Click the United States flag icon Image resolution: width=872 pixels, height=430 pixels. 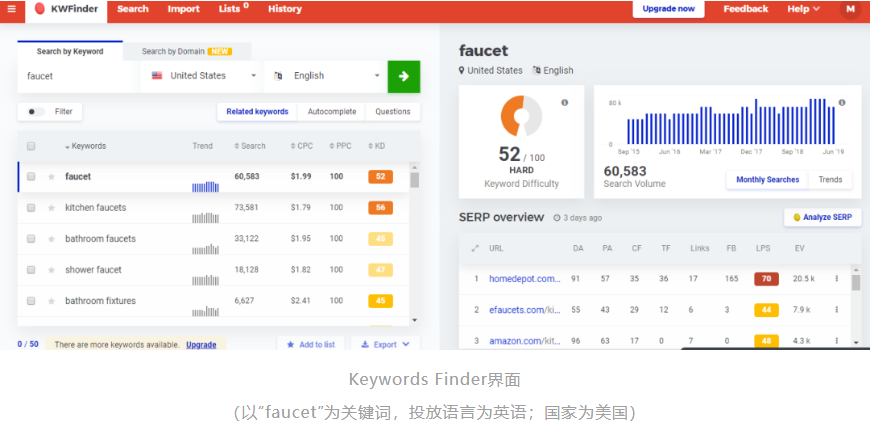click(157, 76)
